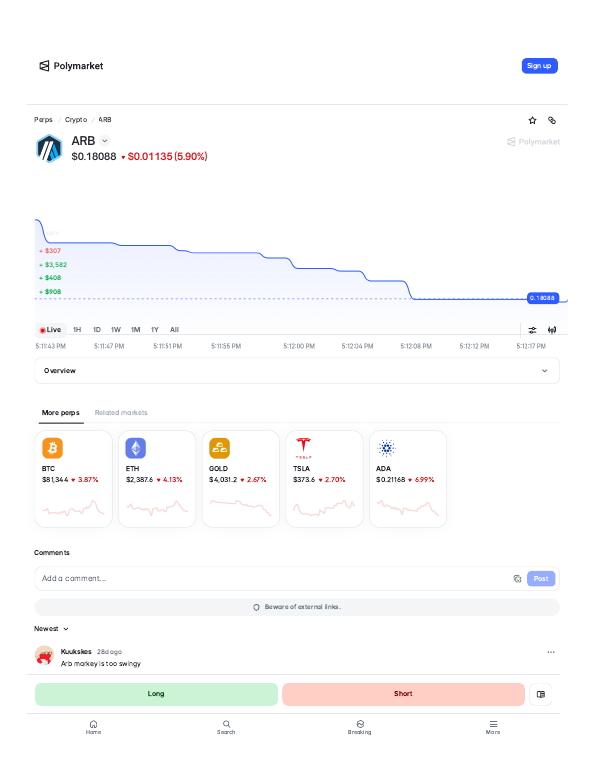Open more options on Kuukskes comment

point(551,652)
